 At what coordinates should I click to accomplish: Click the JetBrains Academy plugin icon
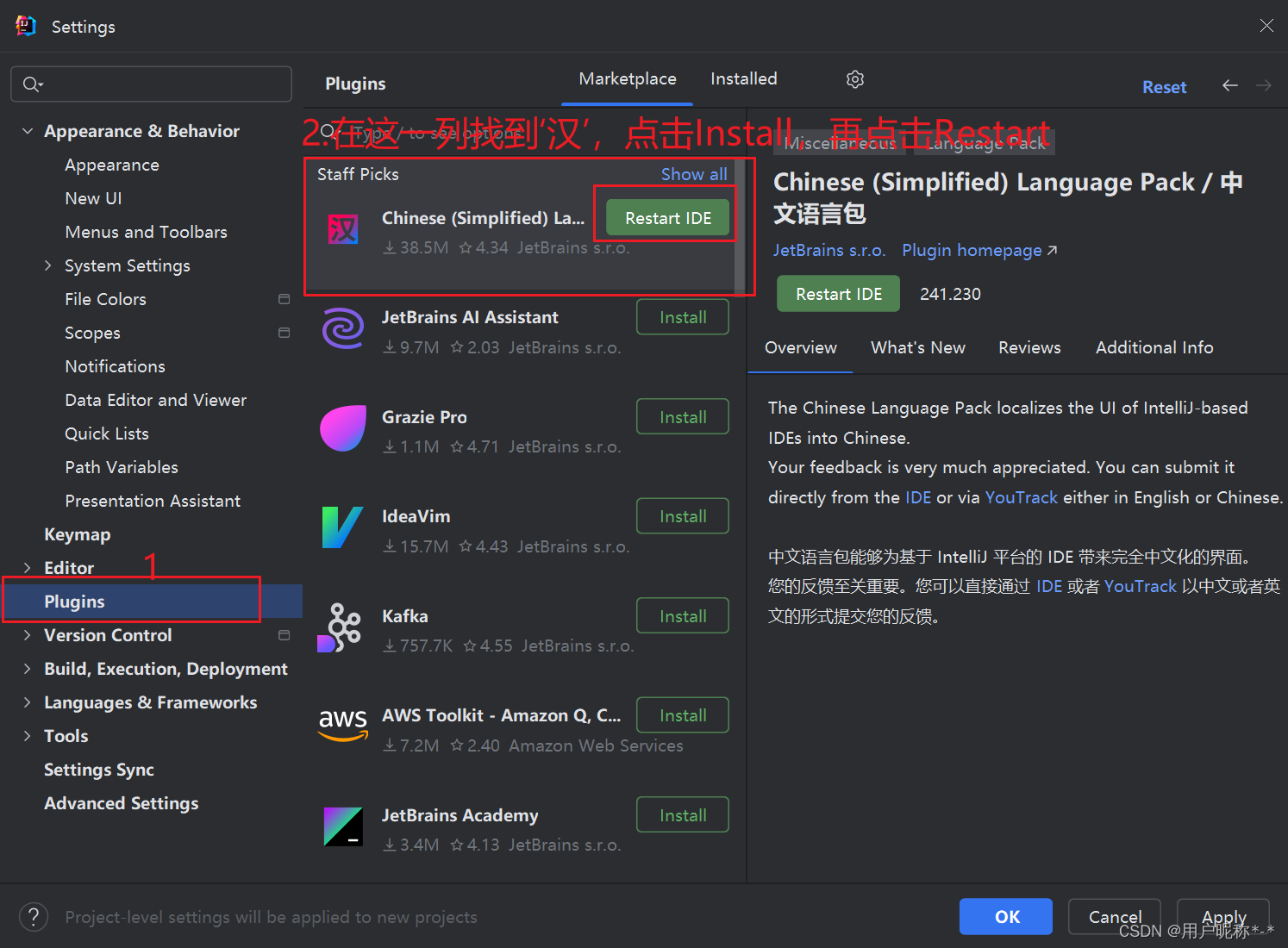(343, 826)
